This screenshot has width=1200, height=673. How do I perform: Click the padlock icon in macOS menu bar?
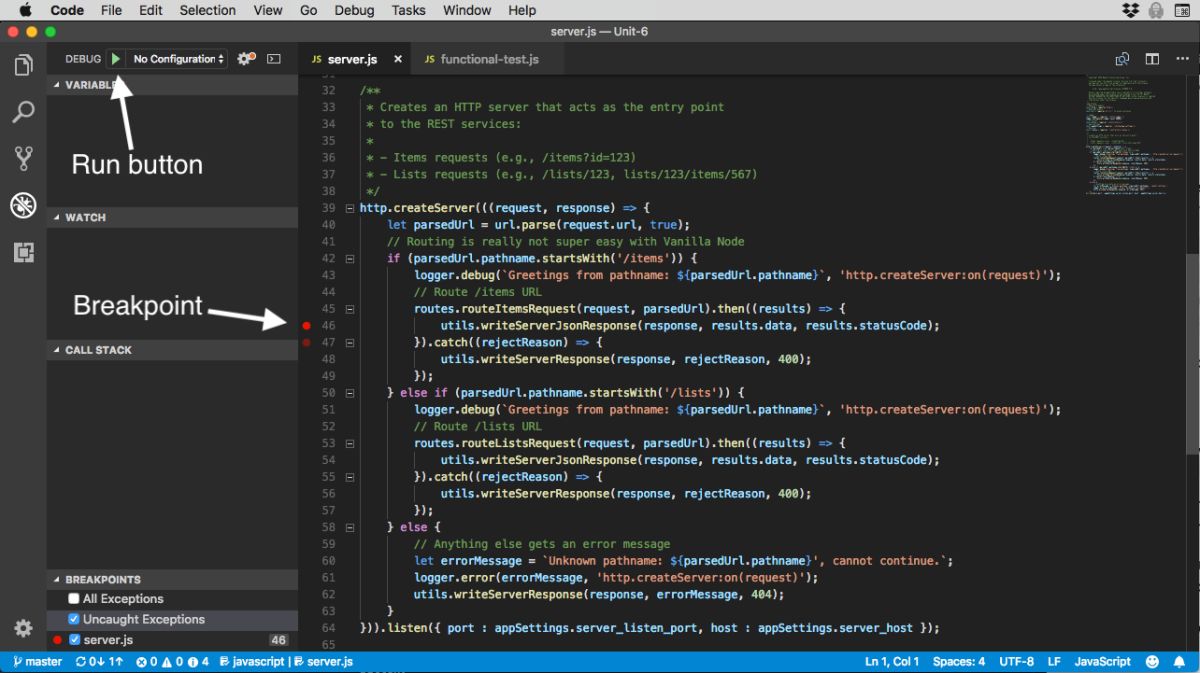click(x=1156, y=10)
